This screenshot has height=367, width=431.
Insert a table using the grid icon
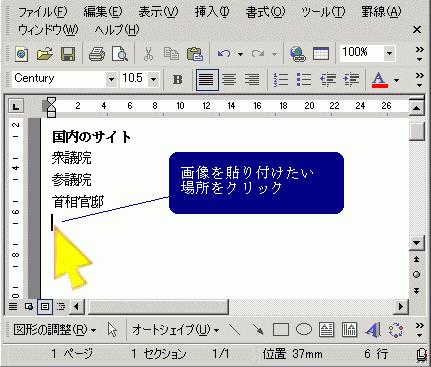pyautogui.click(x=321, y=54)
